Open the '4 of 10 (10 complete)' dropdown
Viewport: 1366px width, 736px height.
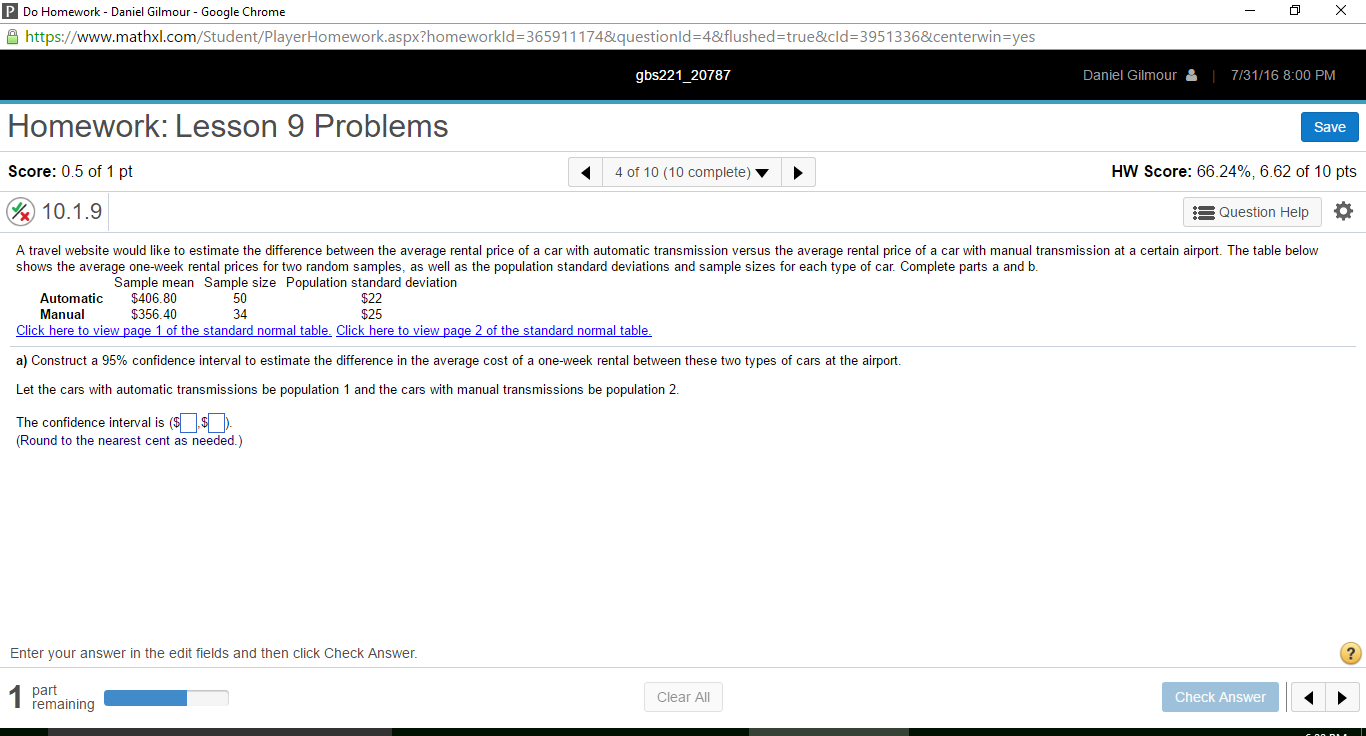tap(691, 172)
